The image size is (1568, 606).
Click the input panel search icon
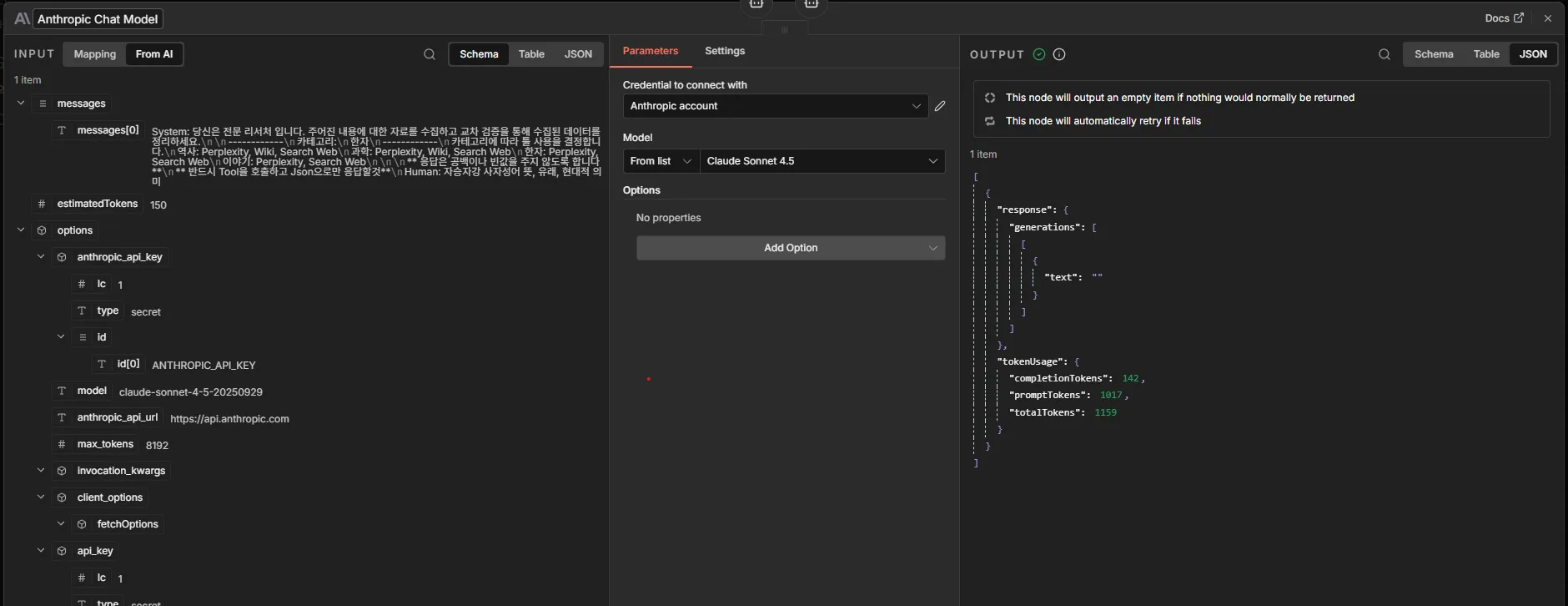(430, 54)
